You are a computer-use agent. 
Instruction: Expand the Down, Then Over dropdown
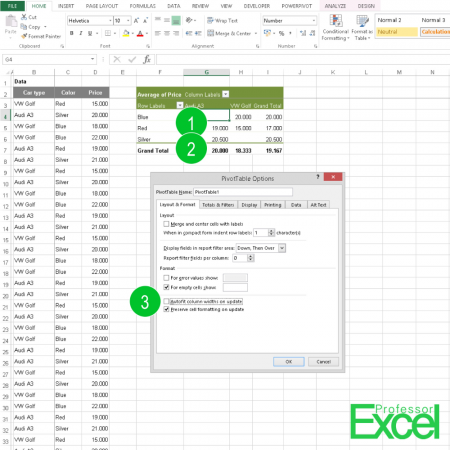(282, 248)
